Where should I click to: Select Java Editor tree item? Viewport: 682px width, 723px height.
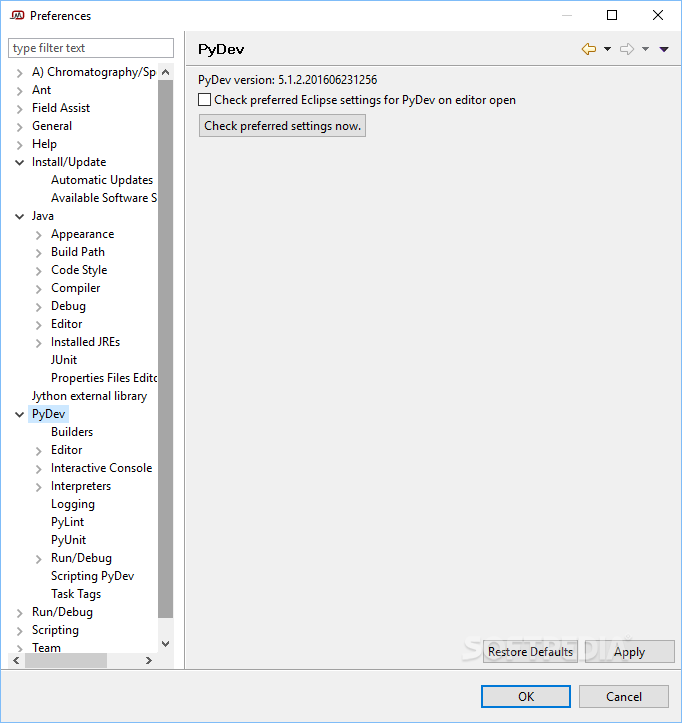pyautogui.click(x=66, y=324)
